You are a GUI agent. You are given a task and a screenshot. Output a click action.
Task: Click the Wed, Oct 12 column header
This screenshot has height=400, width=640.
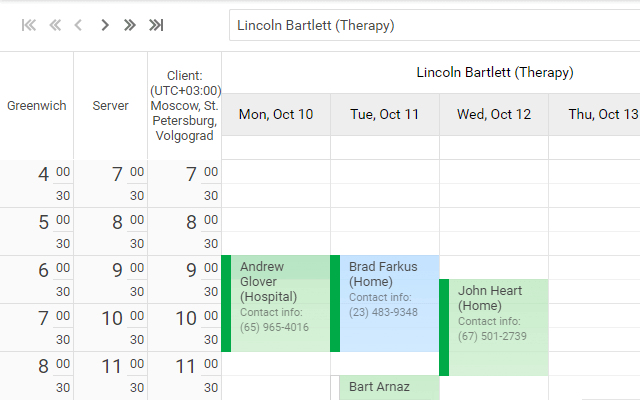point(494,115)
